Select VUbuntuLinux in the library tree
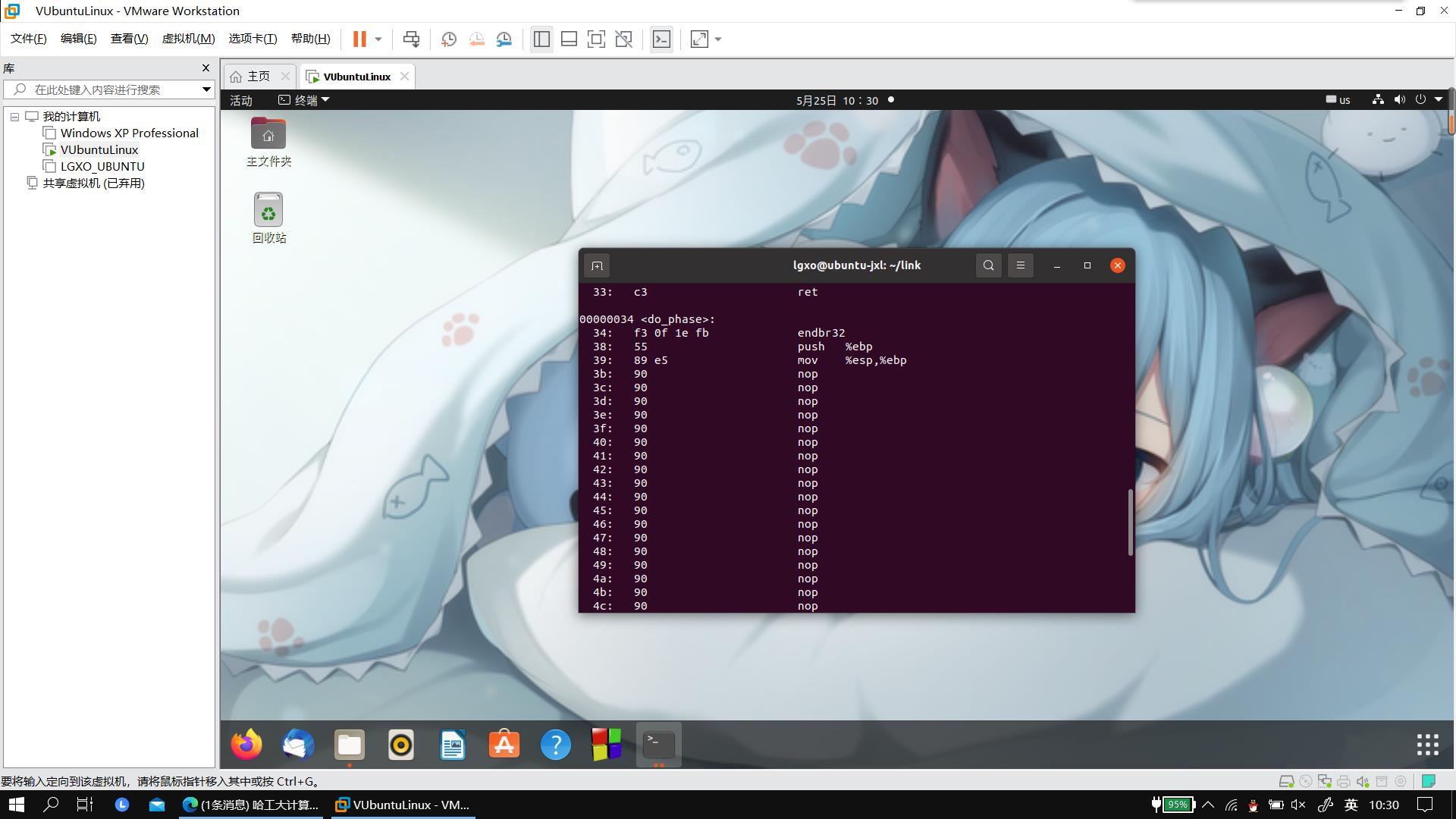The width and height of the screenshot is (1456, 819). tap(99, 150)
